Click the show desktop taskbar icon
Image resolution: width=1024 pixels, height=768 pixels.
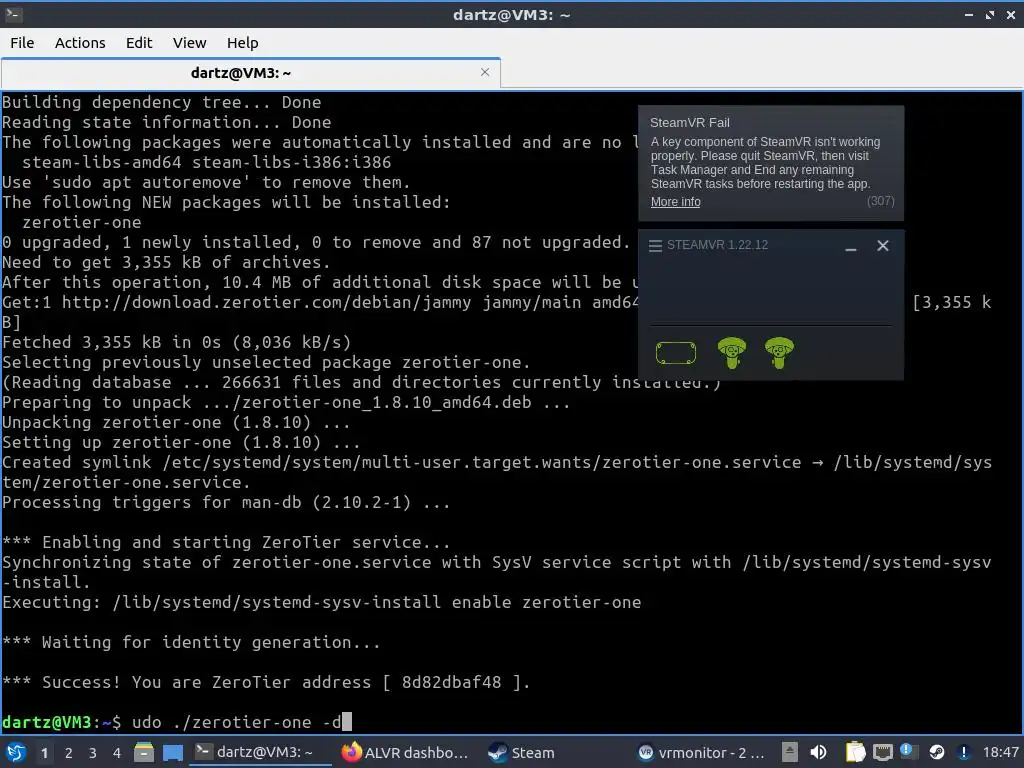pos(173,753)
